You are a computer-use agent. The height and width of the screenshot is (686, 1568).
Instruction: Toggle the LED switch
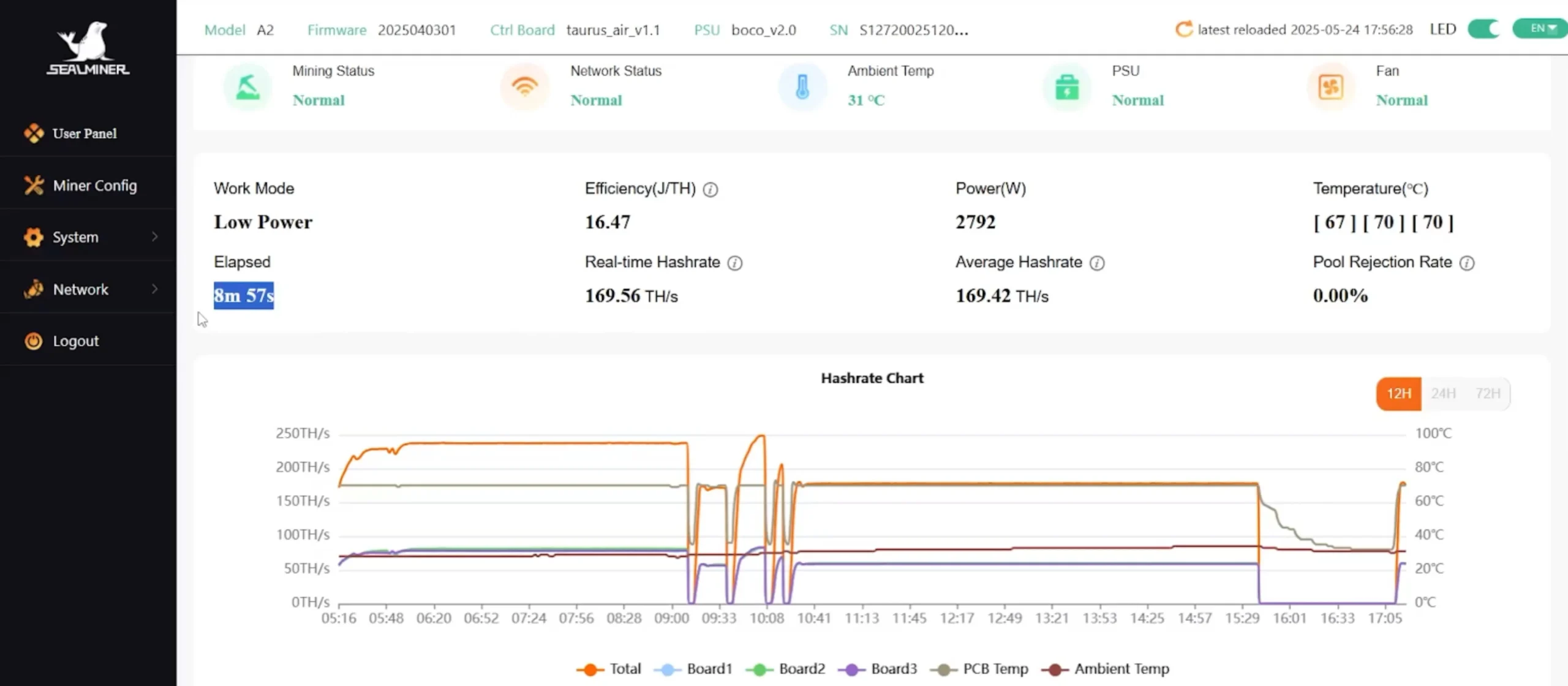point(1483,29)
